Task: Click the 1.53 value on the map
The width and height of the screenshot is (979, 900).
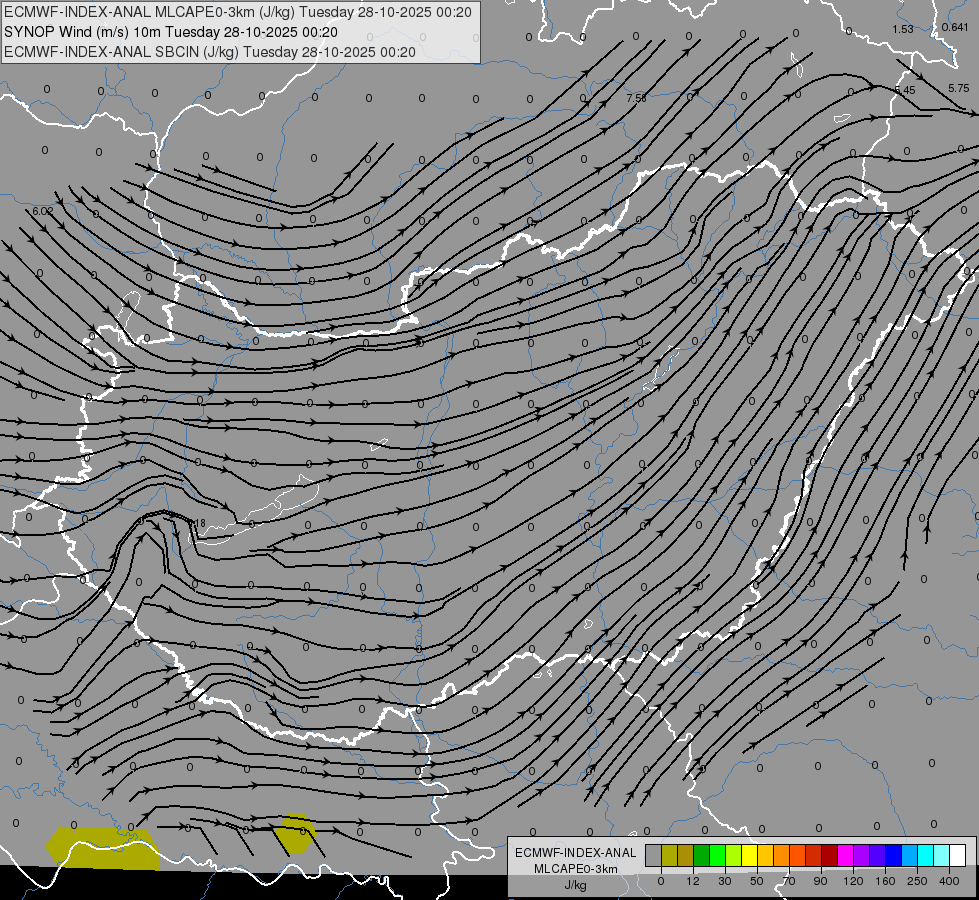Action: tap(903, 29)
